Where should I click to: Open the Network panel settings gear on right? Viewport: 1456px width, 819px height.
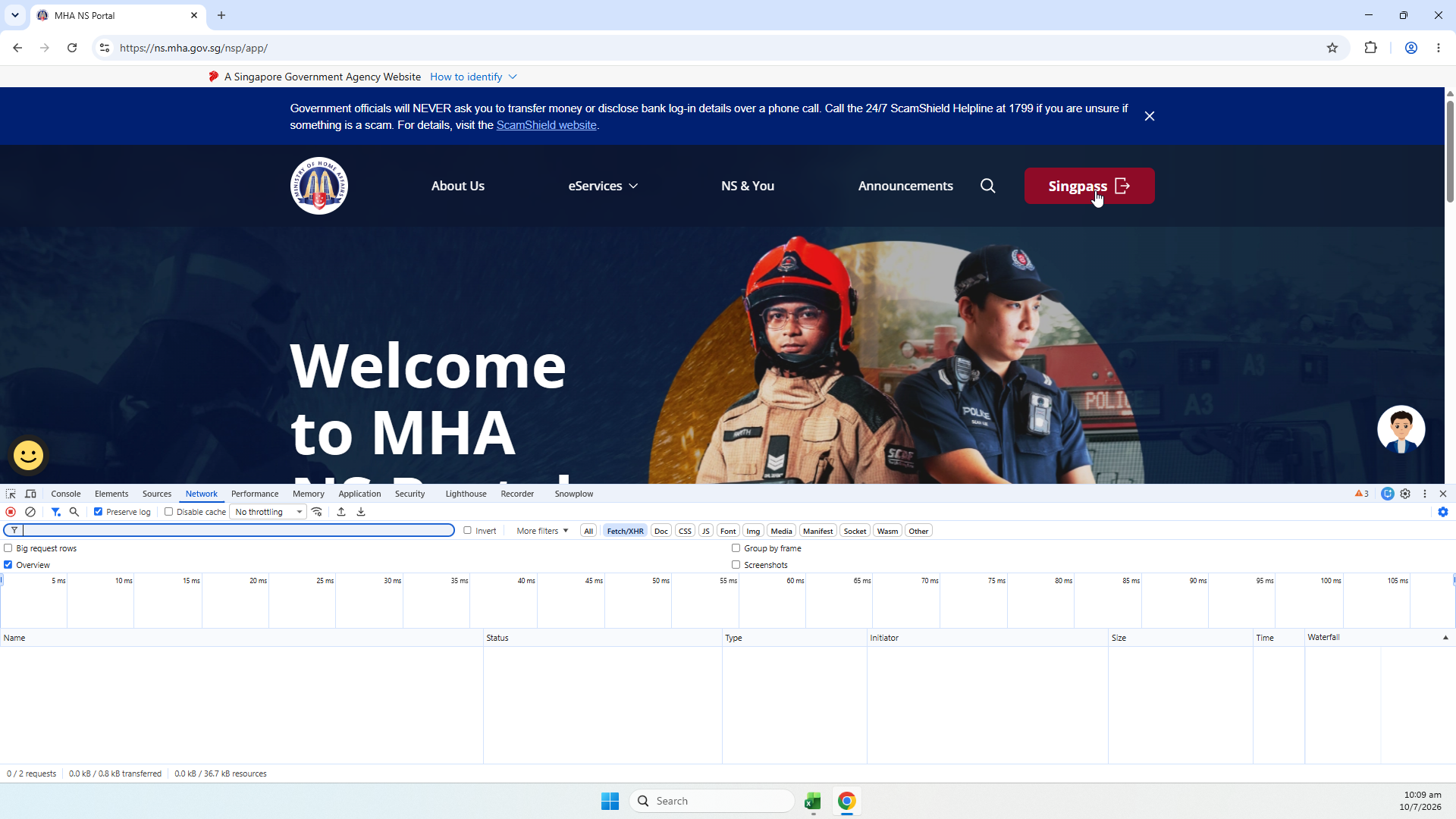(1443, 512)
